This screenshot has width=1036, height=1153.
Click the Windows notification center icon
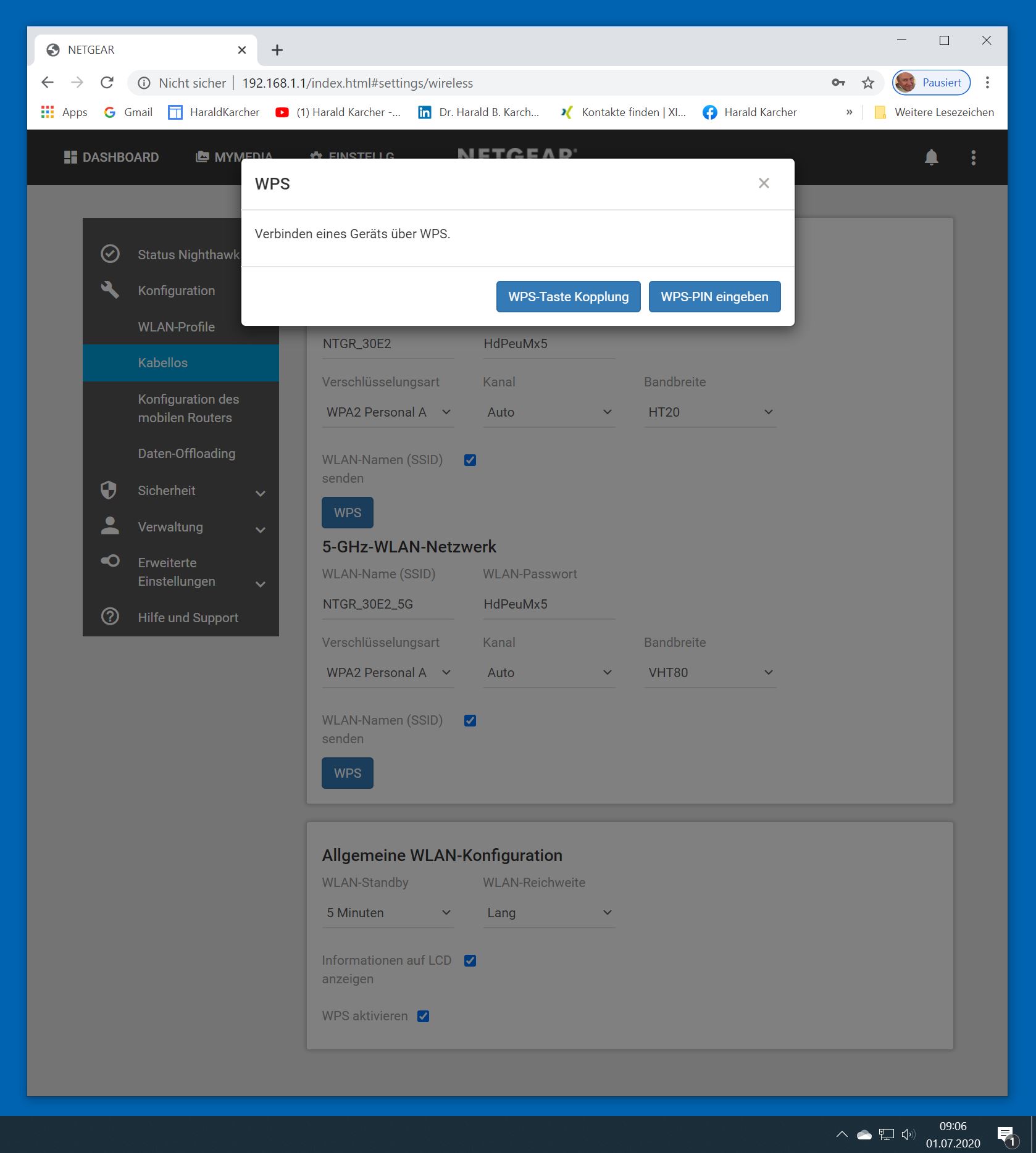(1006, 1134)
